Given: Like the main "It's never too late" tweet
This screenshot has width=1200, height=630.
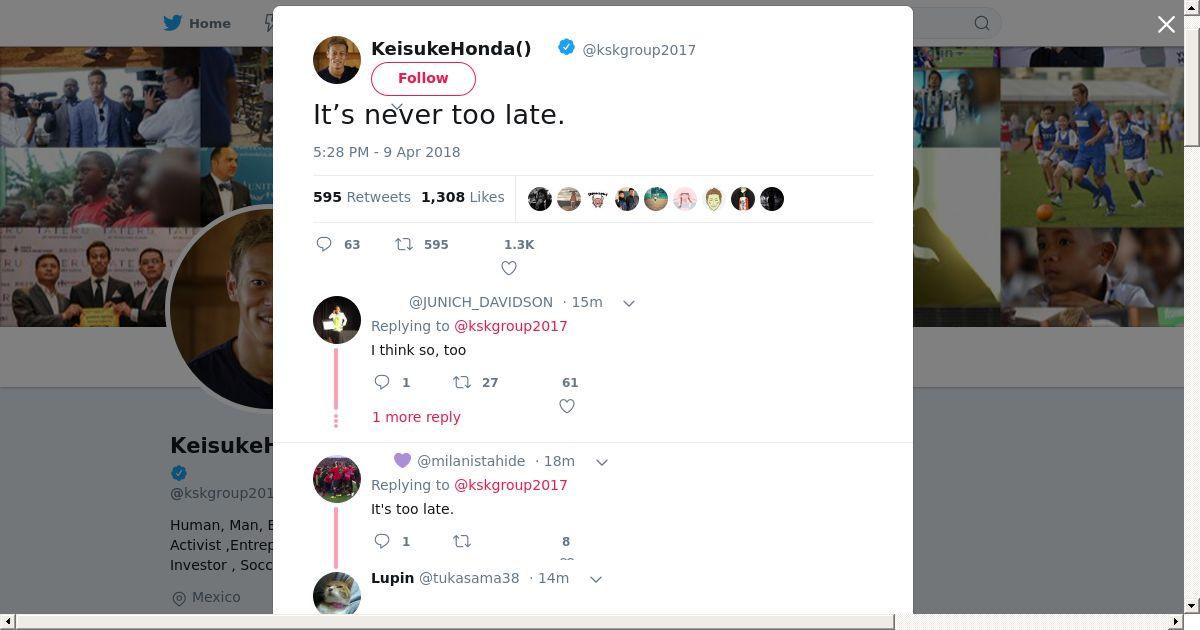Looking at the screenshot, I should click(509, 268).
